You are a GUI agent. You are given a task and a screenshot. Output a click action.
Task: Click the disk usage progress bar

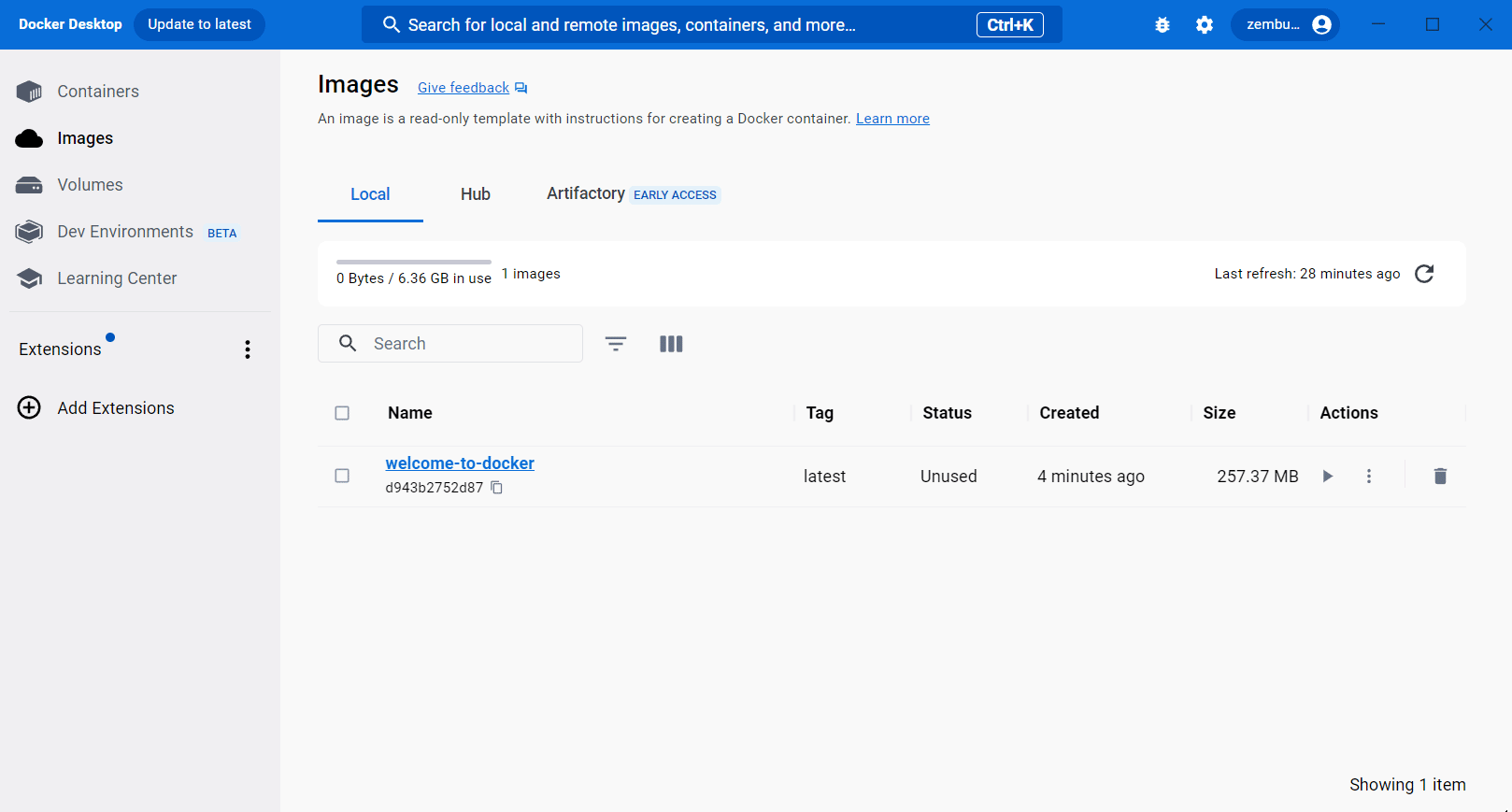(x=414, y=262)
